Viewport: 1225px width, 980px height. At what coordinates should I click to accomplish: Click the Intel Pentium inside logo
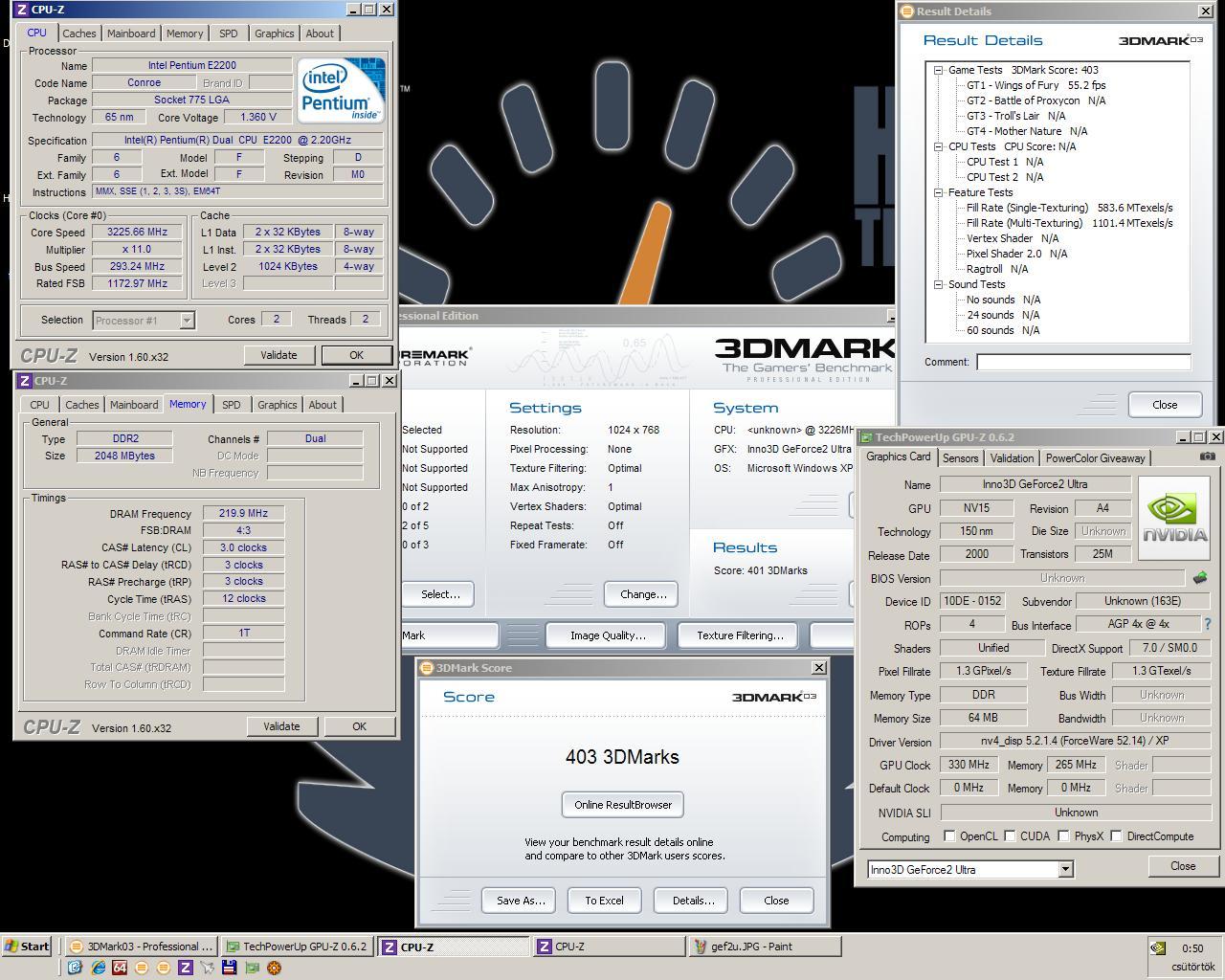pyautogui.click(x=341, y=89)
